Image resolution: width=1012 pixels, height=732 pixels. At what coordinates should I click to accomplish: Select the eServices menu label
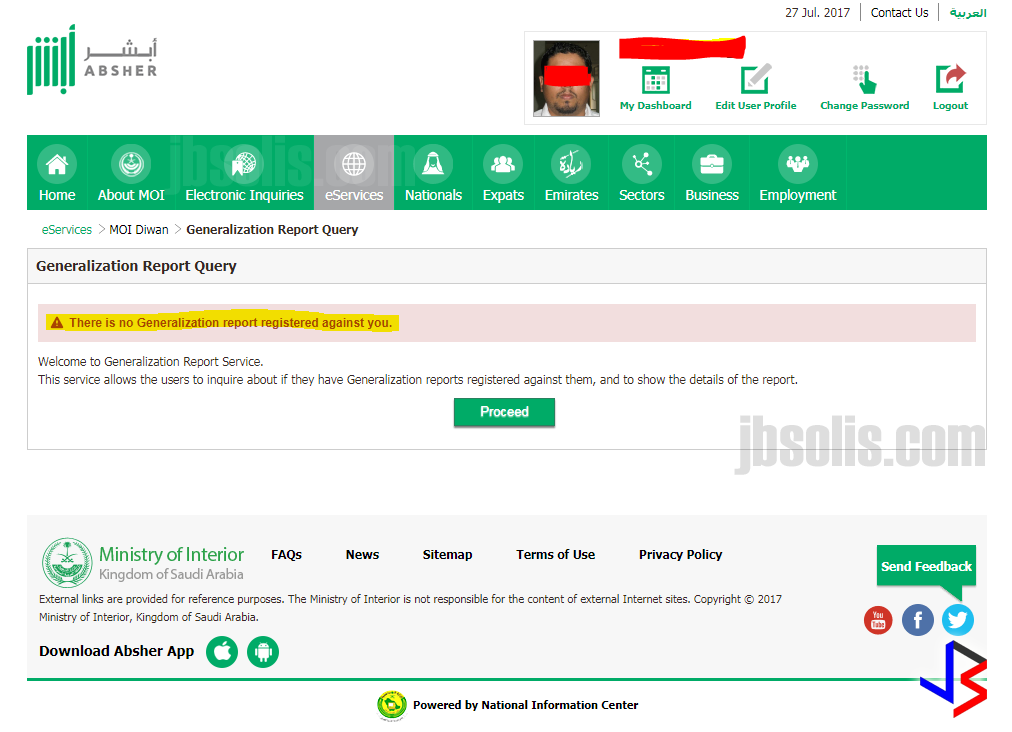point(354,195)
